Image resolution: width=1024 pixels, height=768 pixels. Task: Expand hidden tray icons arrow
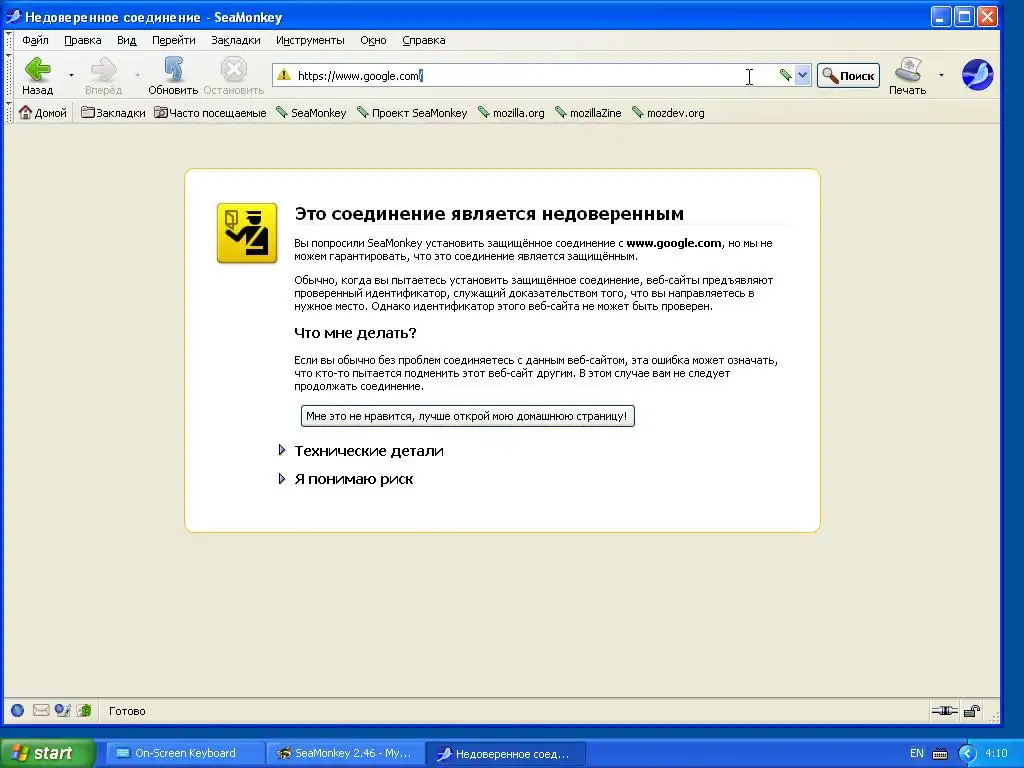[x=967, y=754]
